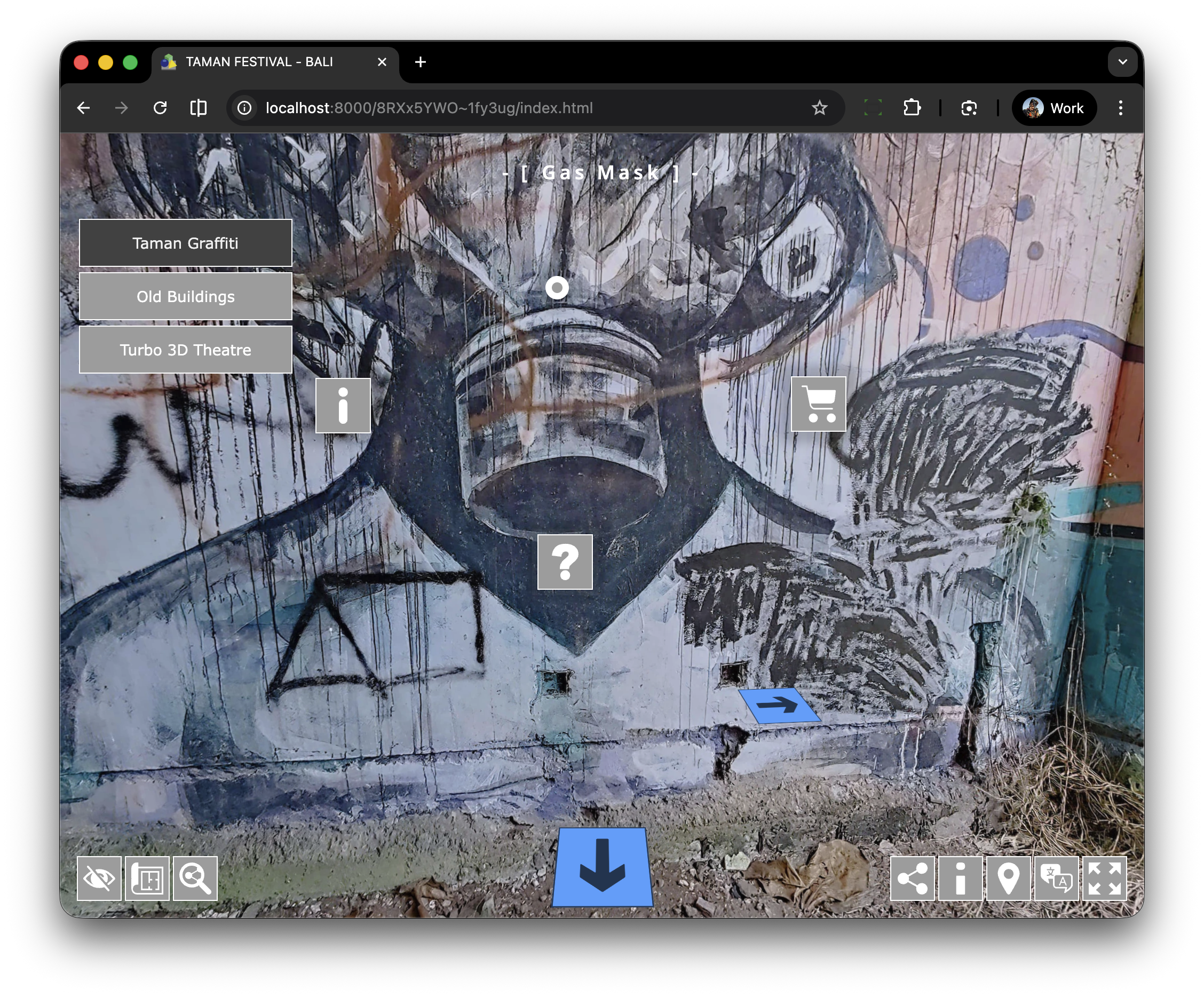Image resolution: width=1204 pixels, height=997 pixels.
Task: Open the Chrome three-dot menu
Action: 1120,108
